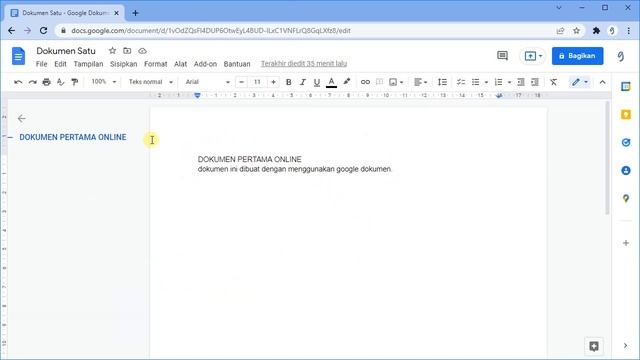Viewport: 640px width, 360px height.
Task: Open the File menu
Action: 41,64
